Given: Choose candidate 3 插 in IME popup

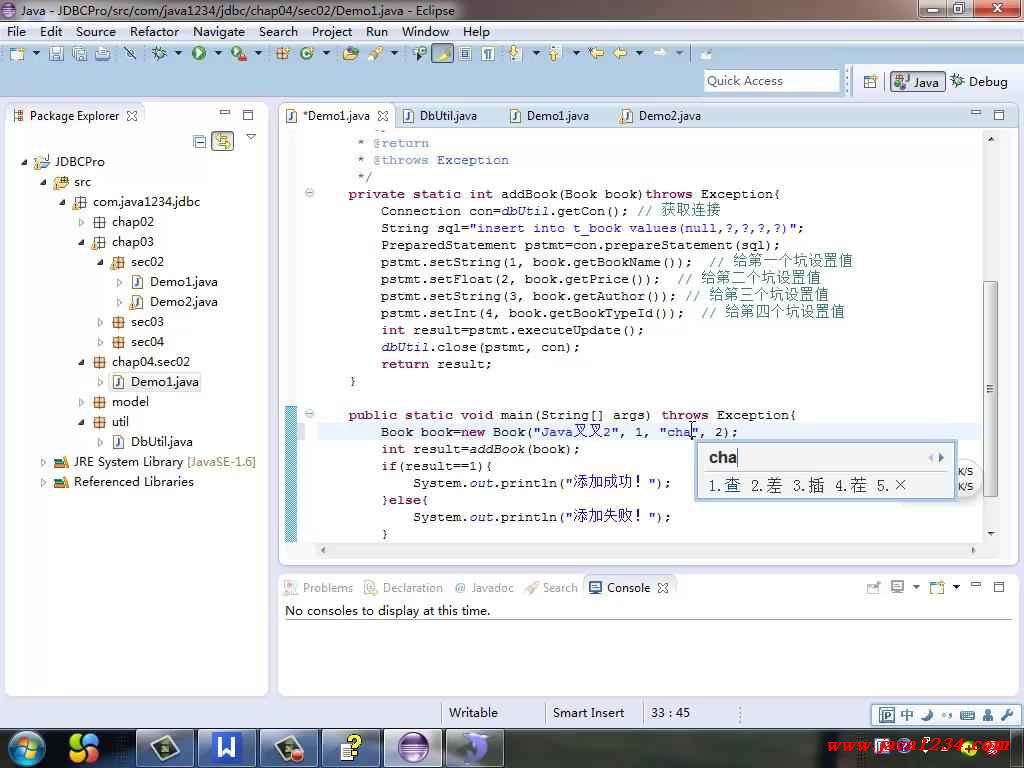Looking at the screenshot, I should point(808,485).
